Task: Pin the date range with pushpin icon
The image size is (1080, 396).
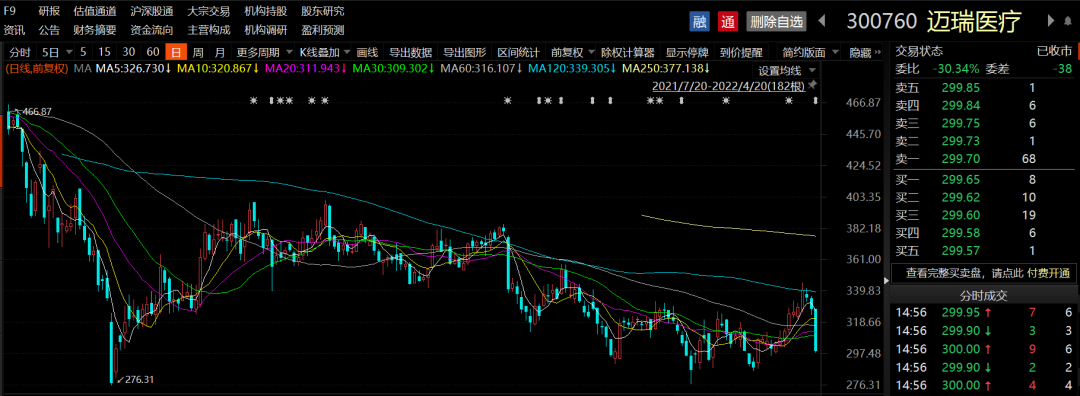Action: click(813, 85)
